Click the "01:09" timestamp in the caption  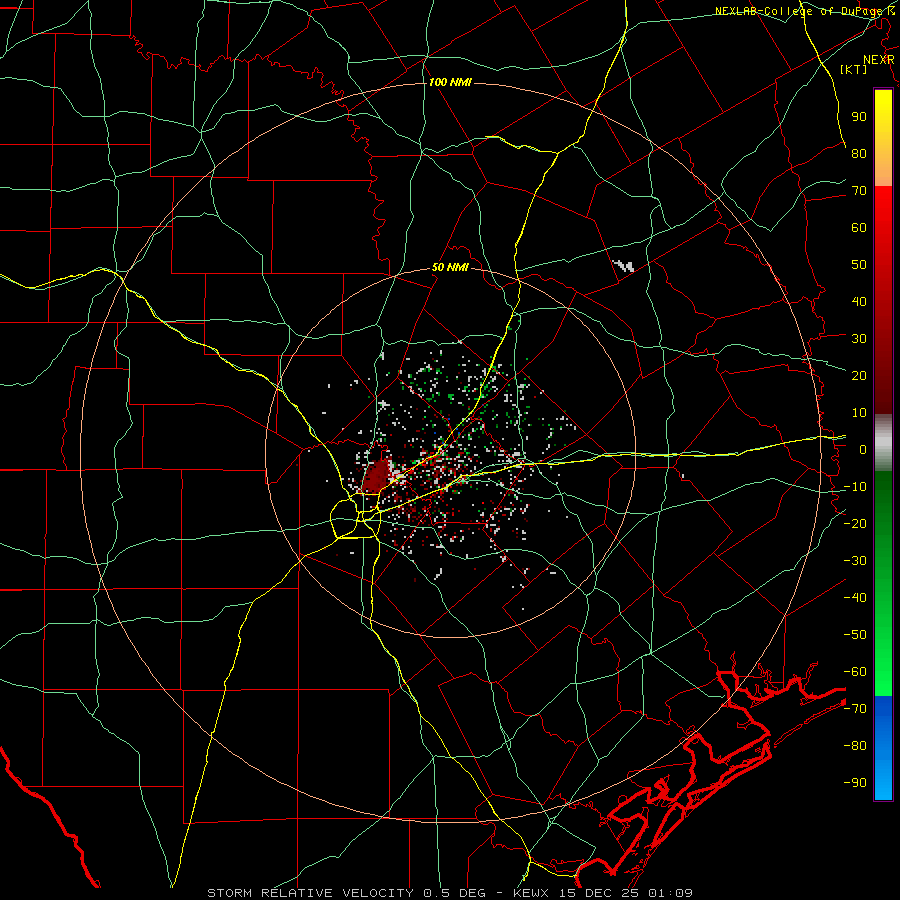pyautogui.click(x=670, y=893)
